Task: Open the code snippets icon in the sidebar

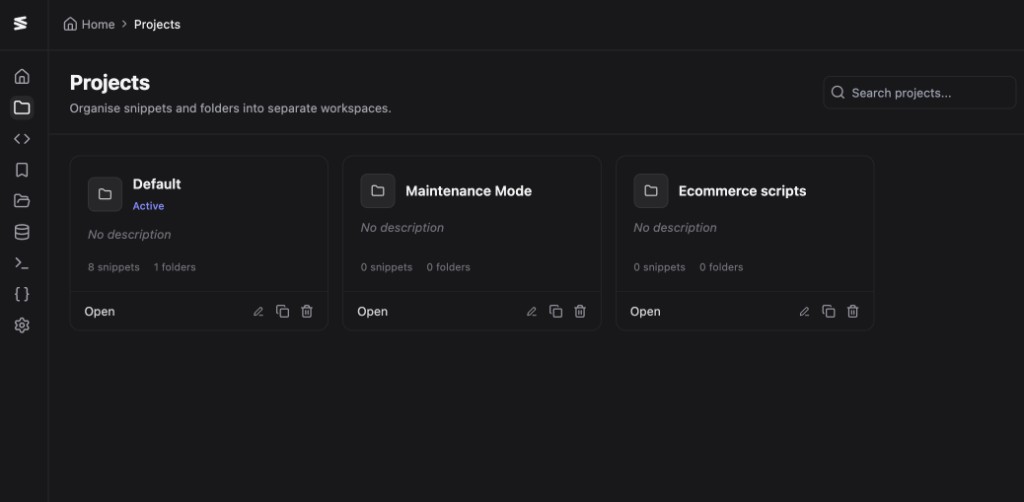Action: click(x=22, y=138)
